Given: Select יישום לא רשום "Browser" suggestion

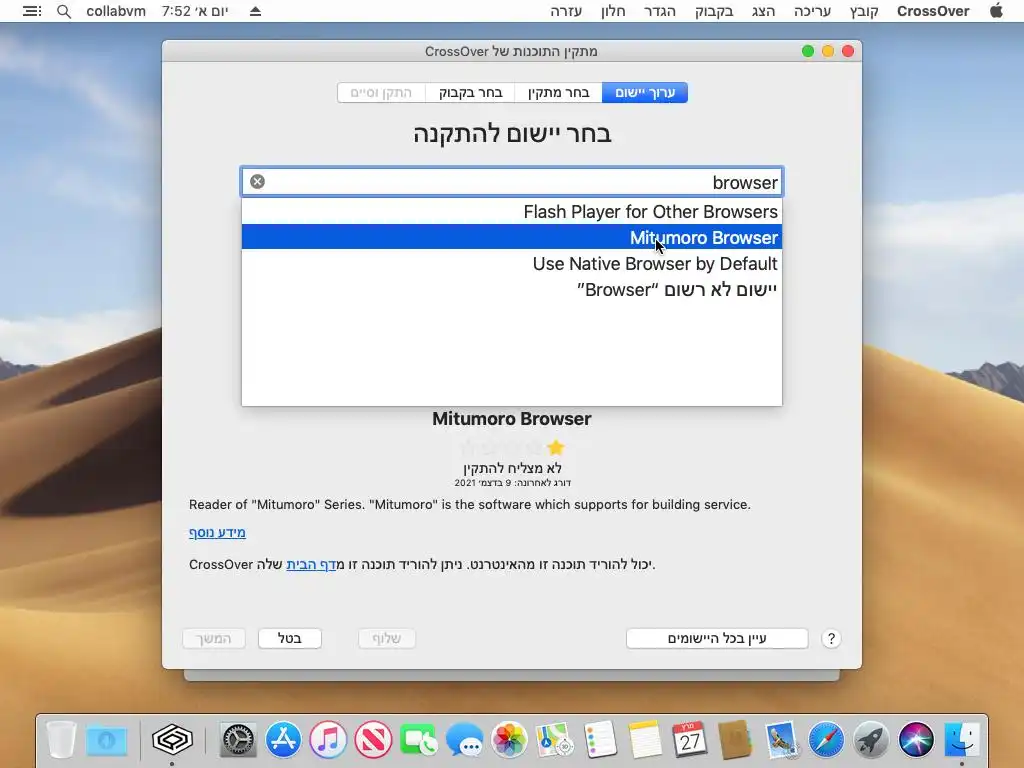Looking at the screenshot, I should click(512, 289).
